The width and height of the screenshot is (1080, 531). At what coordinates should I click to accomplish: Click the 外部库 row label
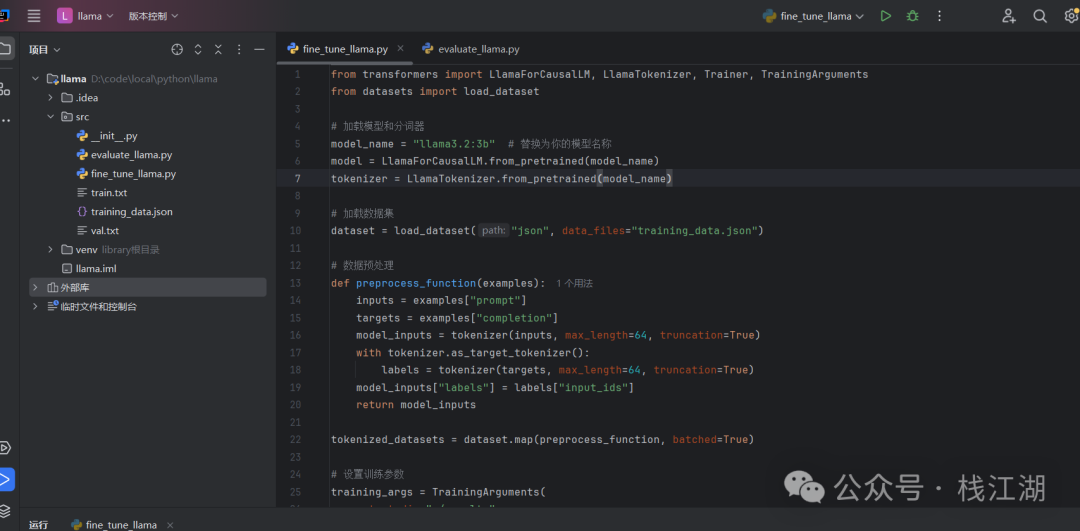pos(75,287)
